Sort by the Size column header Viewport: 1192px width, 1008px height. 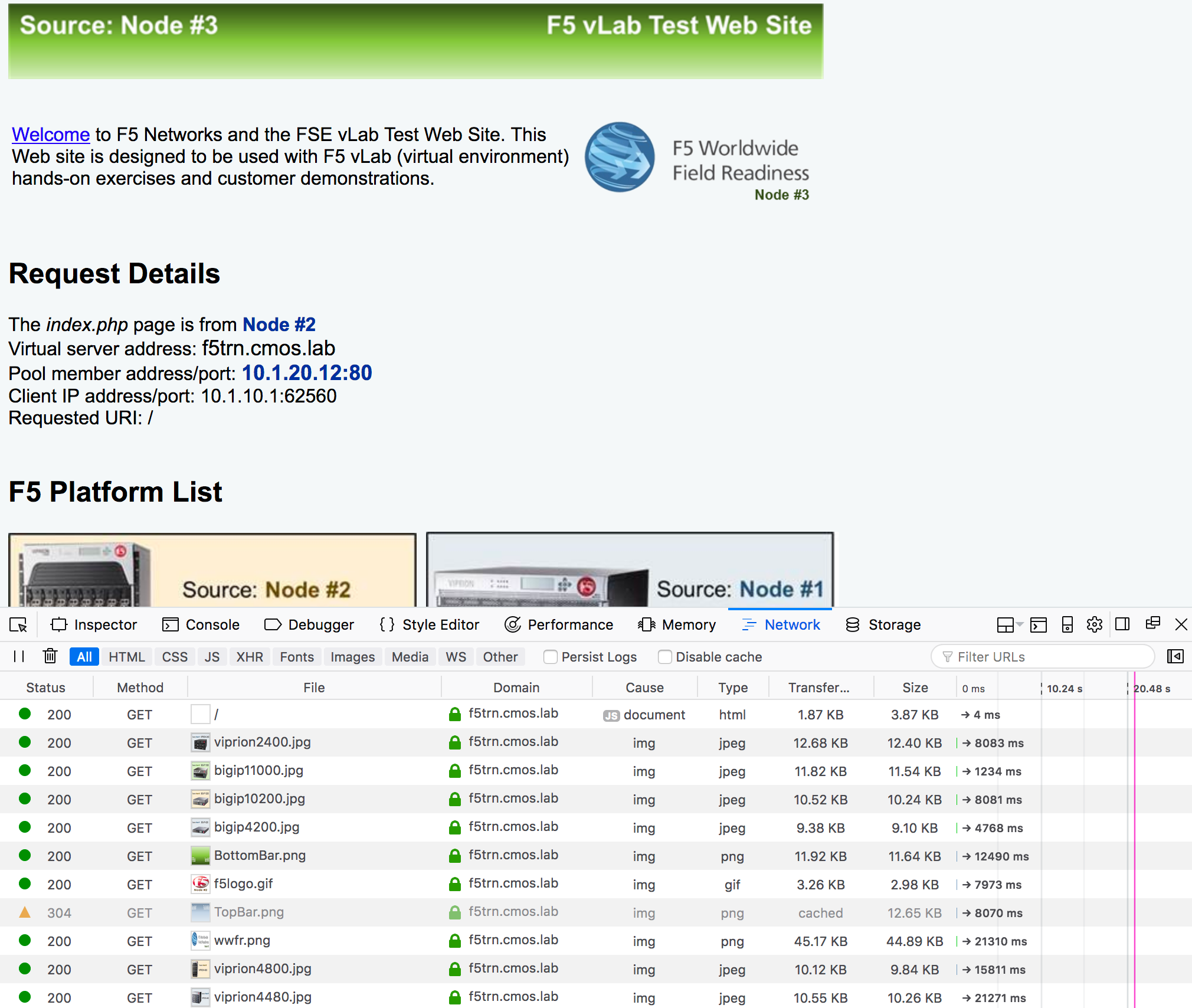[x=915, y=688]
